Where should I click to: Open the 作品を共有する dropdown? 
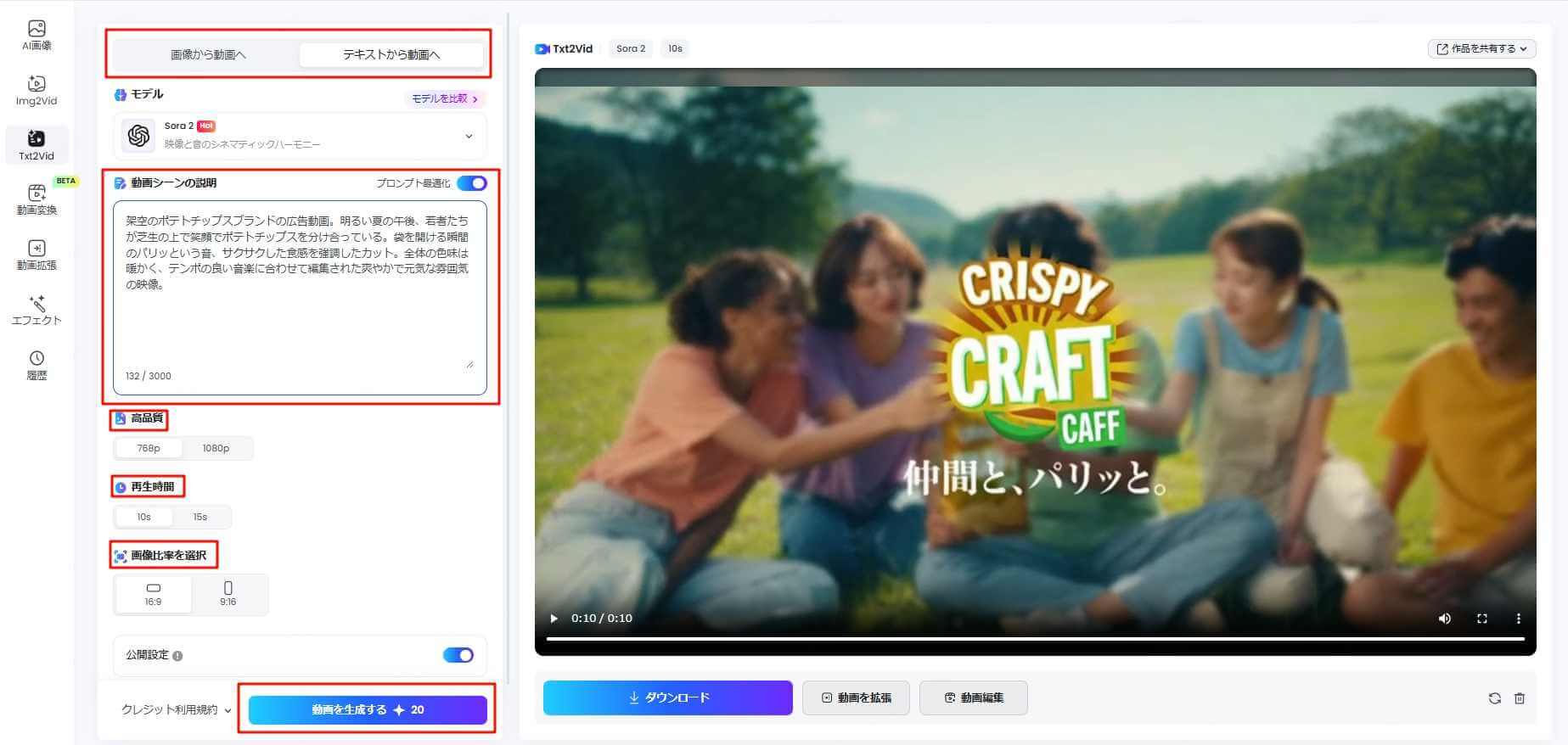pos(1481,49)
